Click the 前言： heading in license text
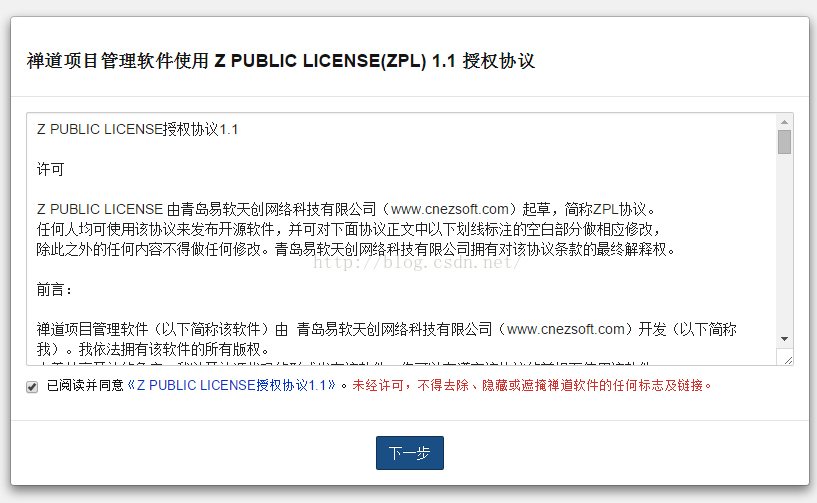817x503 pixels. pyautogui.click(x=54, y=289)
